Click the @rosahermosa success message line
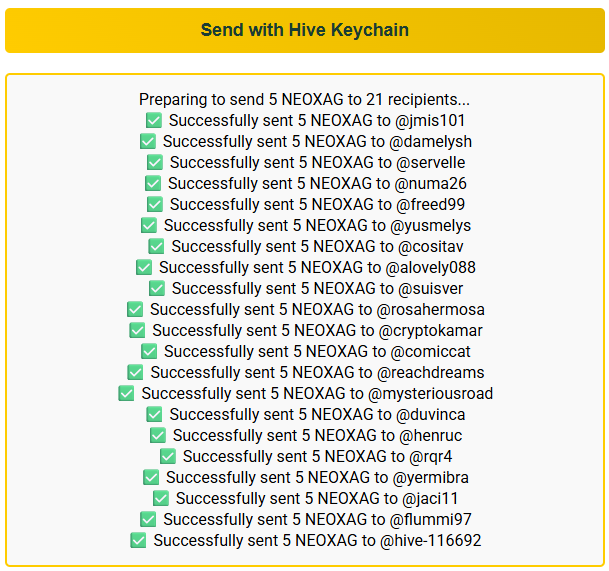Image resolution: width=609 pixels, height=571 pixels. point(306,310)
